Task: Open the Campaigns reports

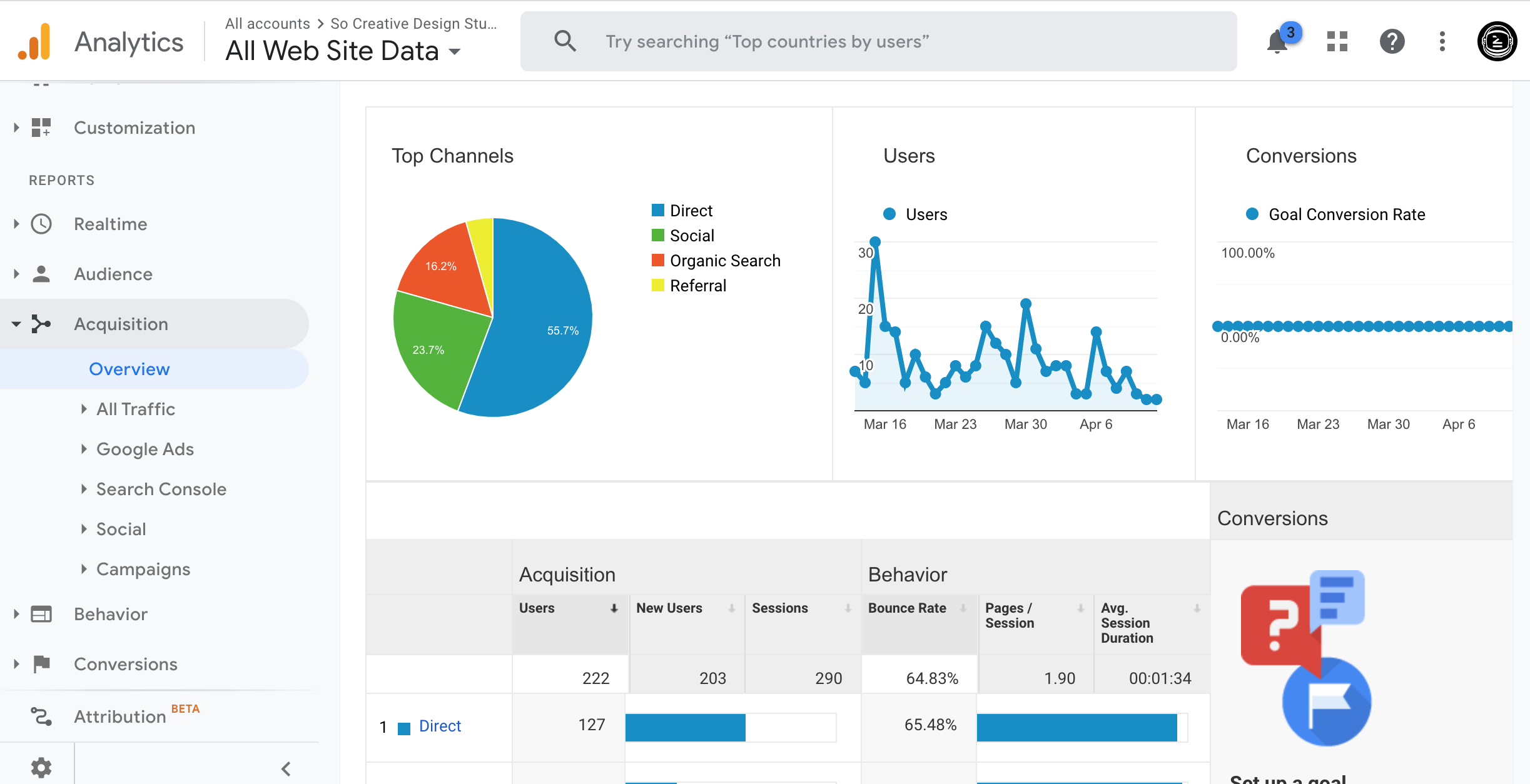Action: click(143, 569)
